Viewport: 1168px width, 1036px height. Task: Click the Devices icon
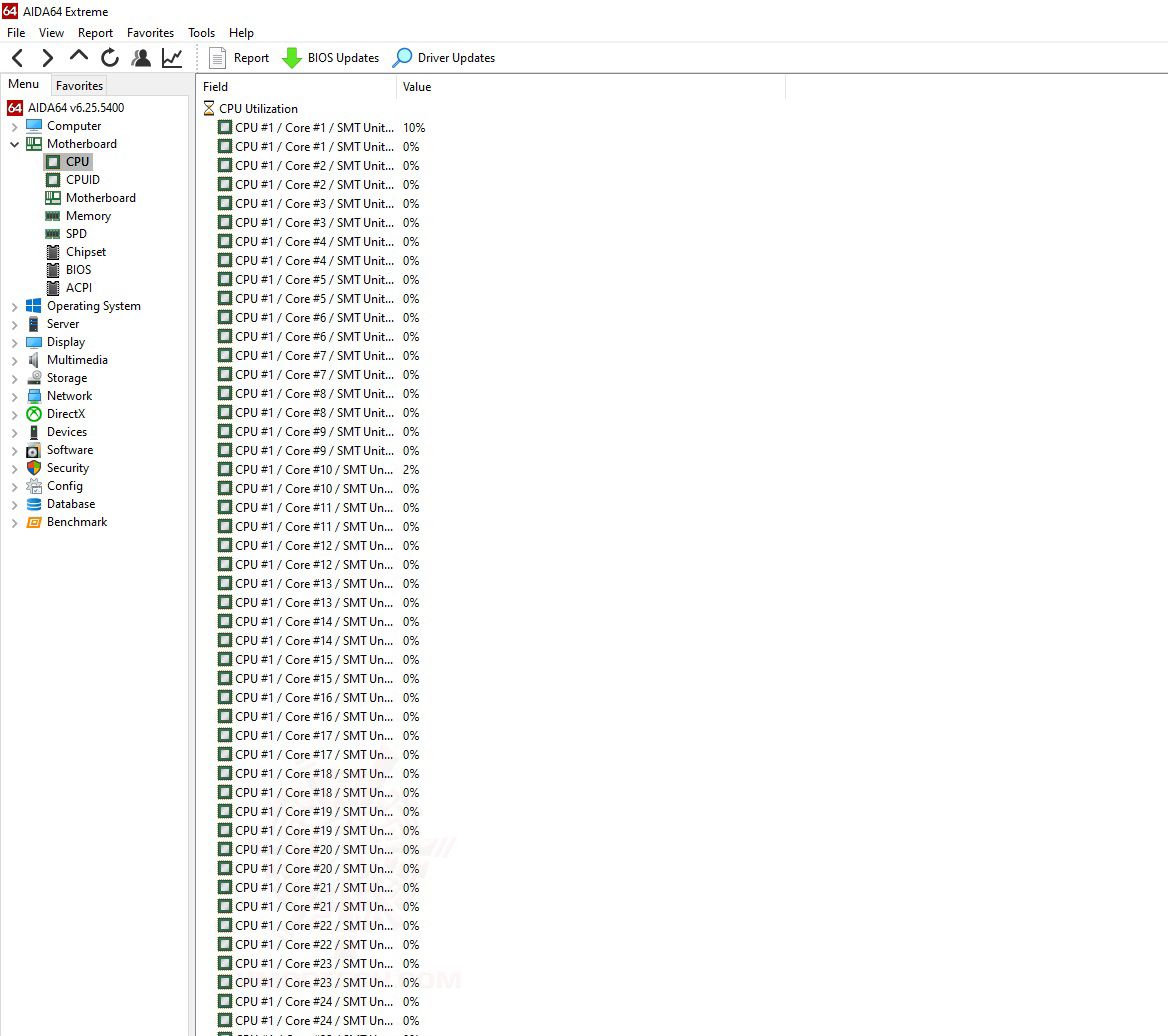(x=34, y=432)
